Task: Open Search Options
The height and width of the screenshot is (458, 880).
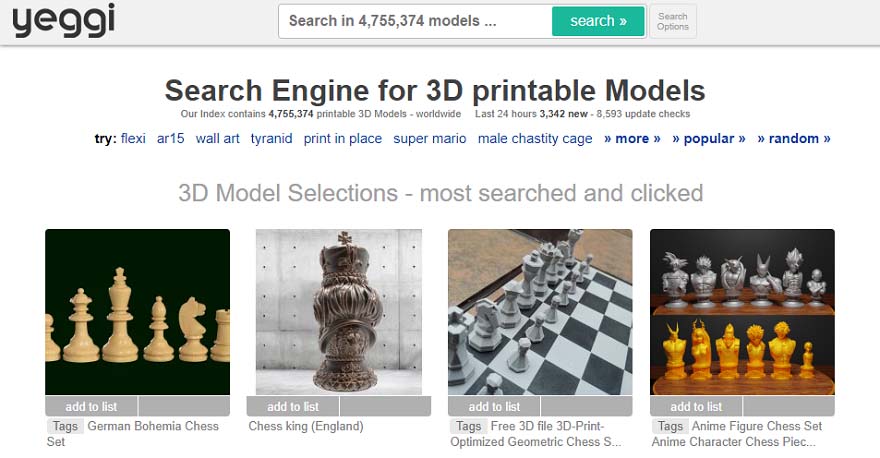Action: click(672, 21)
